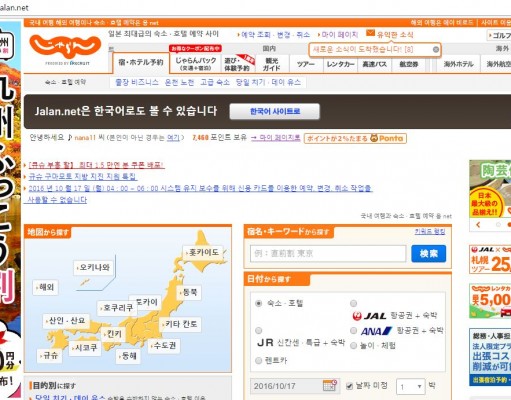511x400 pixels.
Task: Open the 航空券 tab
Action: point(409,64)
